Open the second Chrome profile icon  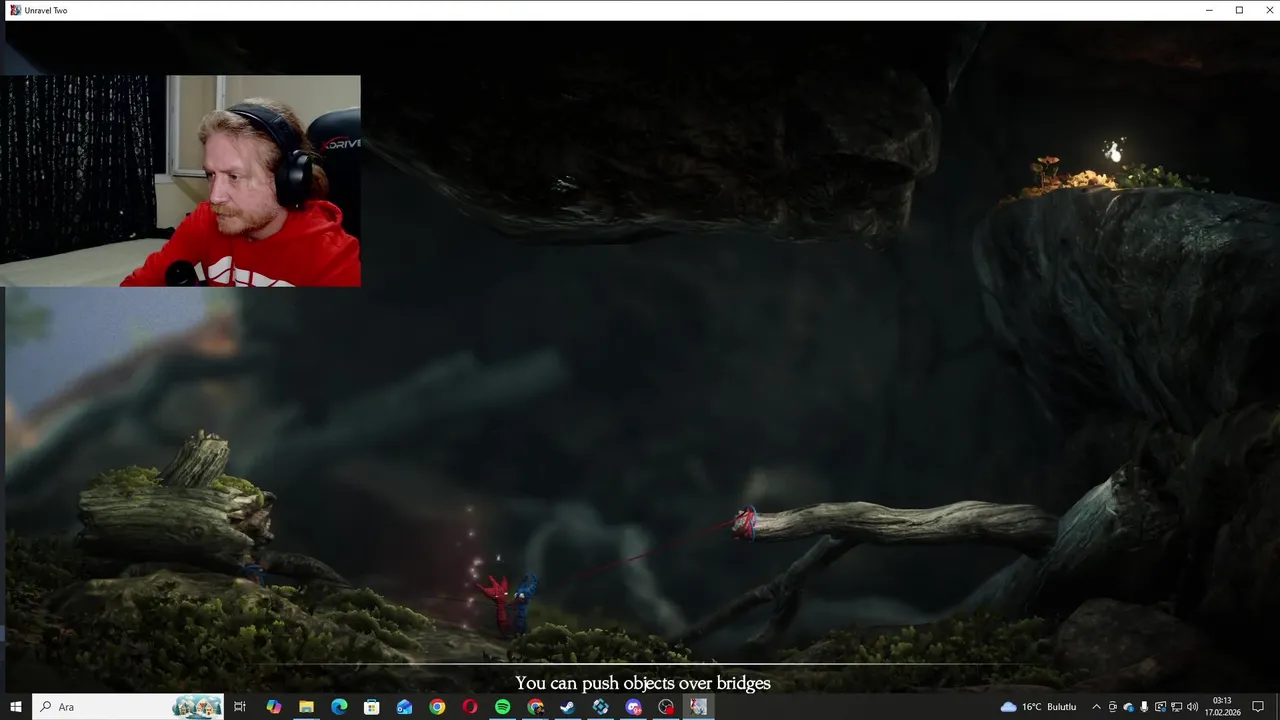[536, 707]
